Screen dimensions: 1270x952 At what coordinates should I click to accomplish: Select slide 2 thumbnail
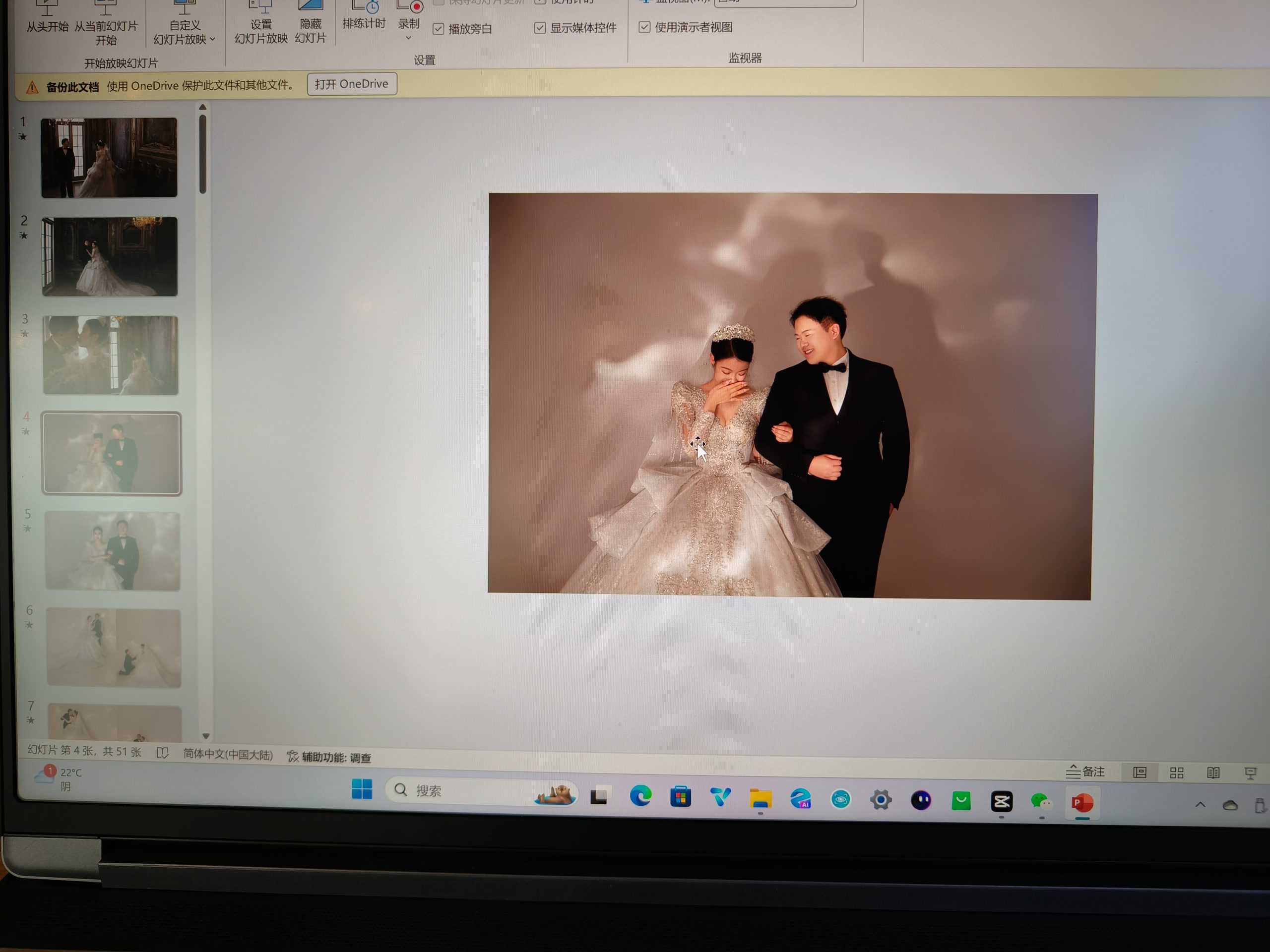pos(110,256)
